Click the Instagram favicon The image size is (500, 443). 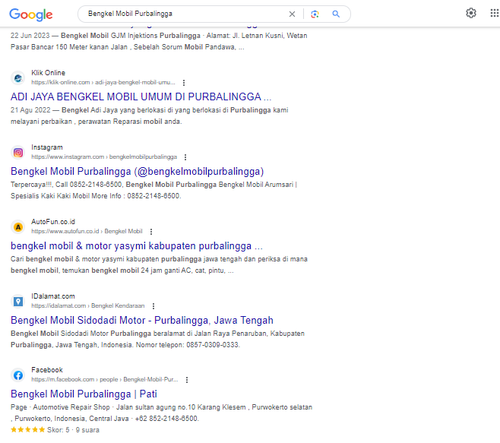(18, 153)
